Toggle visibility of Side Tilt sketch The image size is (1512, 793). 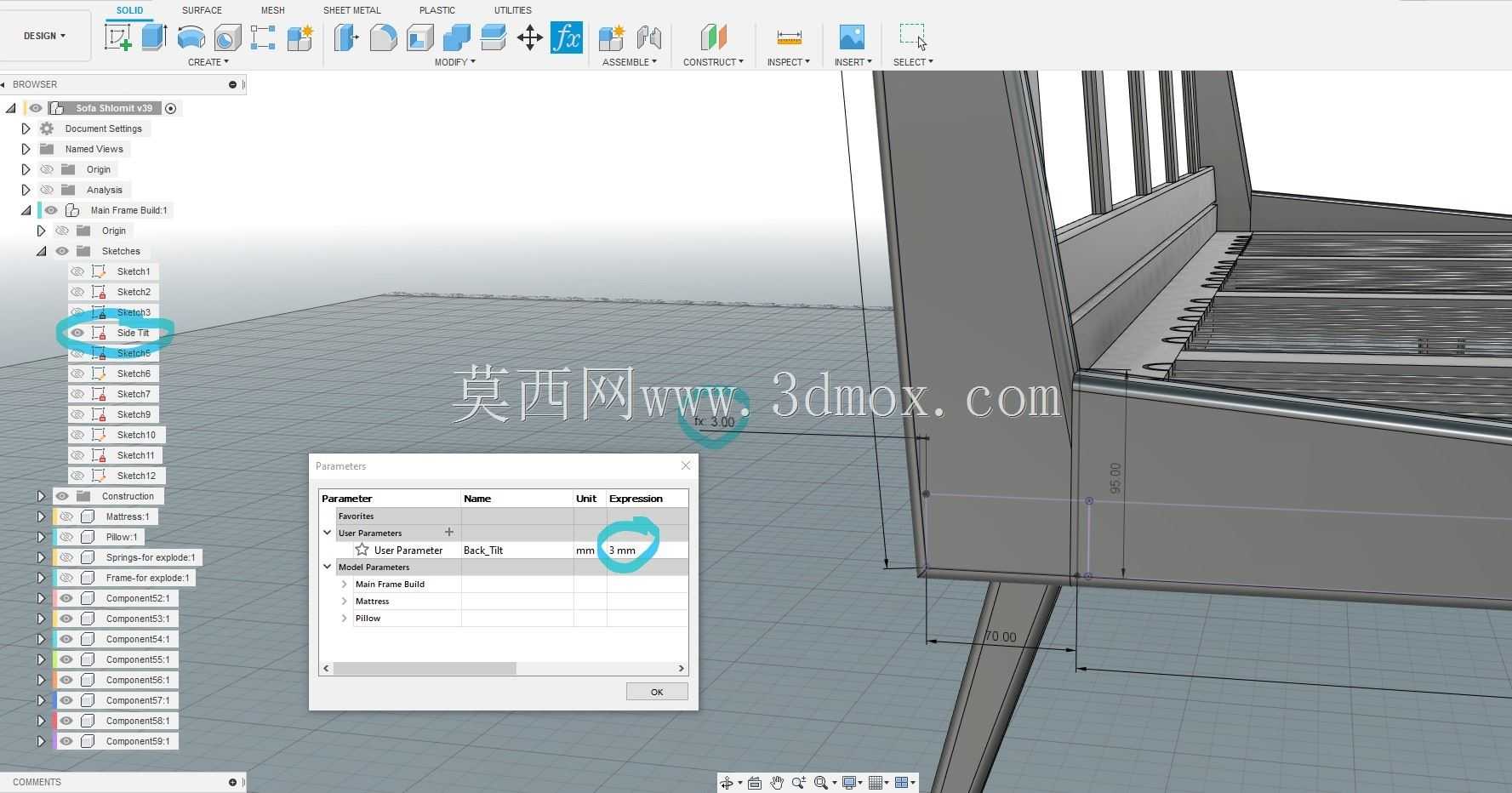77,333
